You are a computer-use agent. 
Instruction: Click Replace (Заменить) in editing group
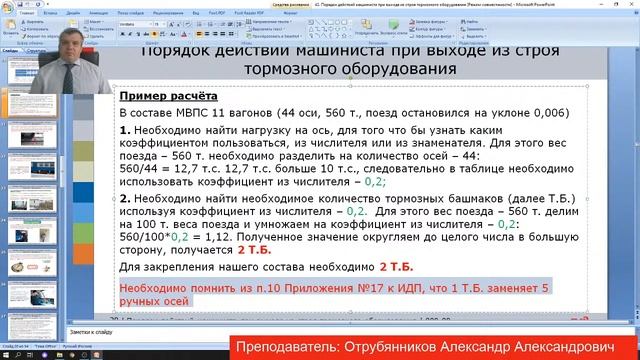pos(473,29)
